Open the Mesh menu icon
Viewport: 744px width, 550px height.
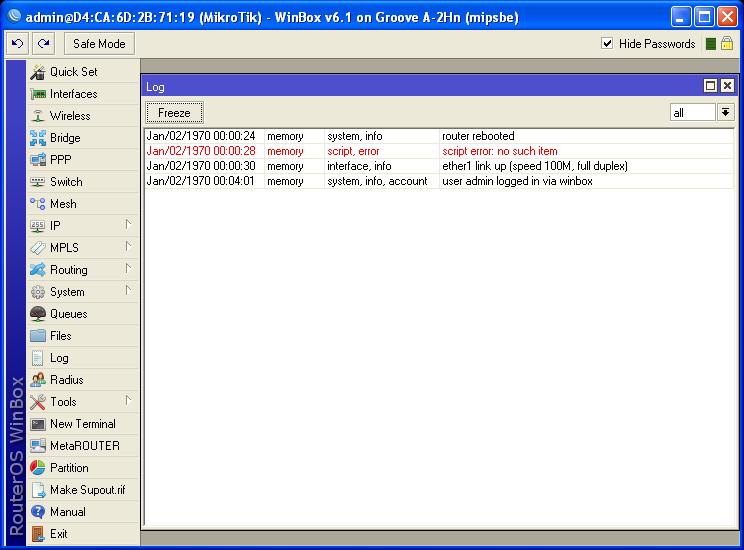click(x=38, y=204)
